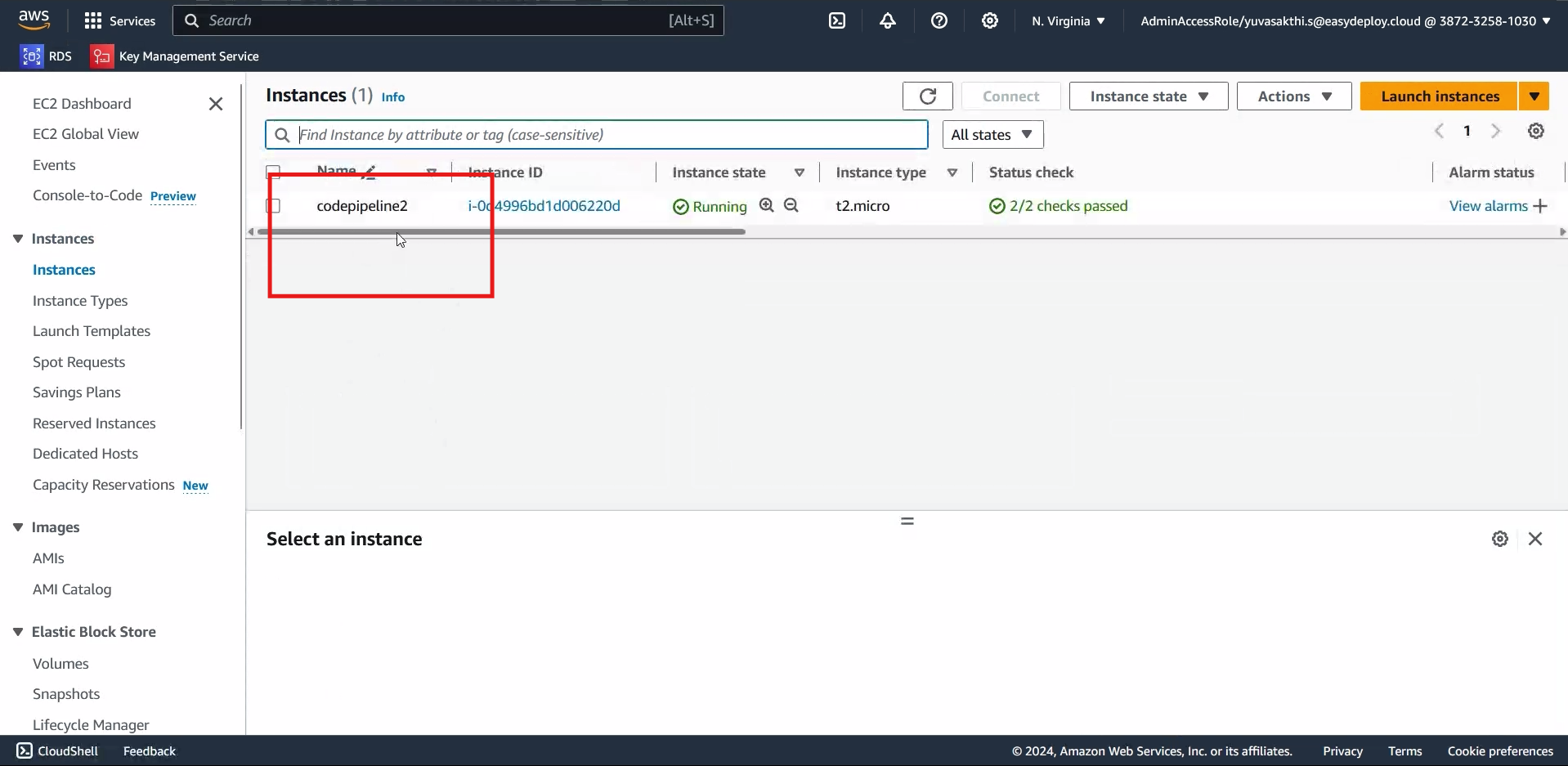Open the Key Management Service shortcut
The width and height of the screenshot is (1568, 766).
pos(175,56)
